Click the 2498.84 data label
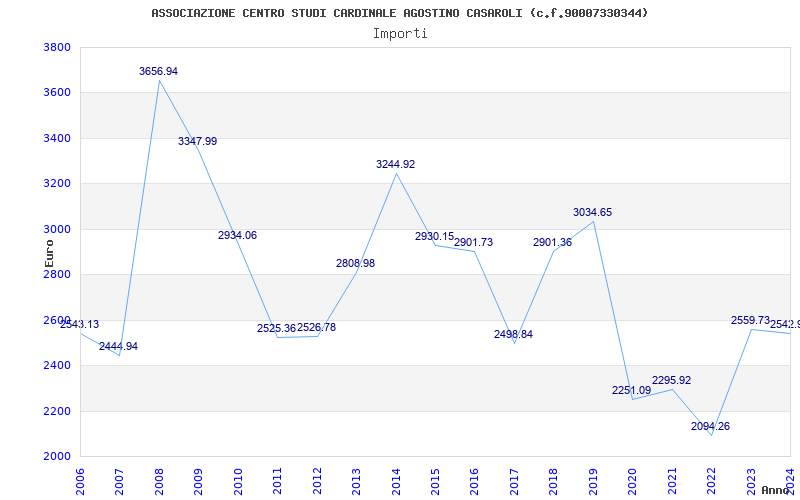This screenshot has height=500, width=800. point(513,335)
